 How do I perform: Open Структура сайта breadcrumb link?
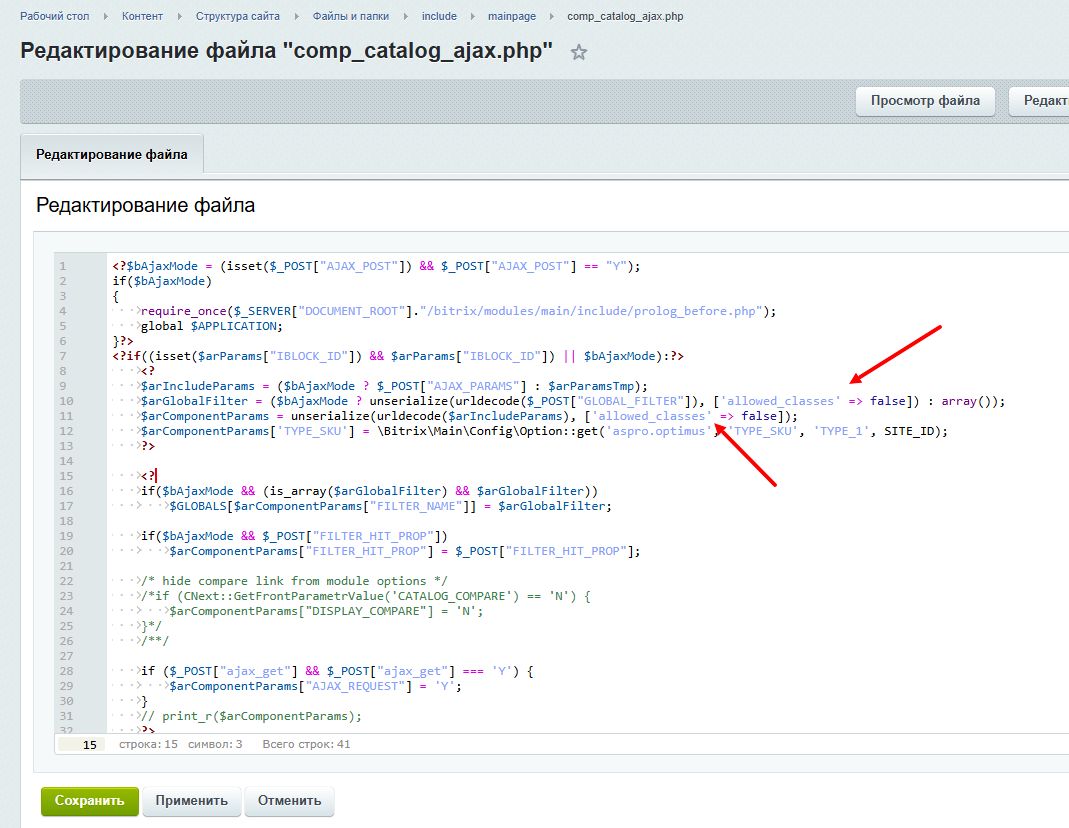click(x=237, y=17)
